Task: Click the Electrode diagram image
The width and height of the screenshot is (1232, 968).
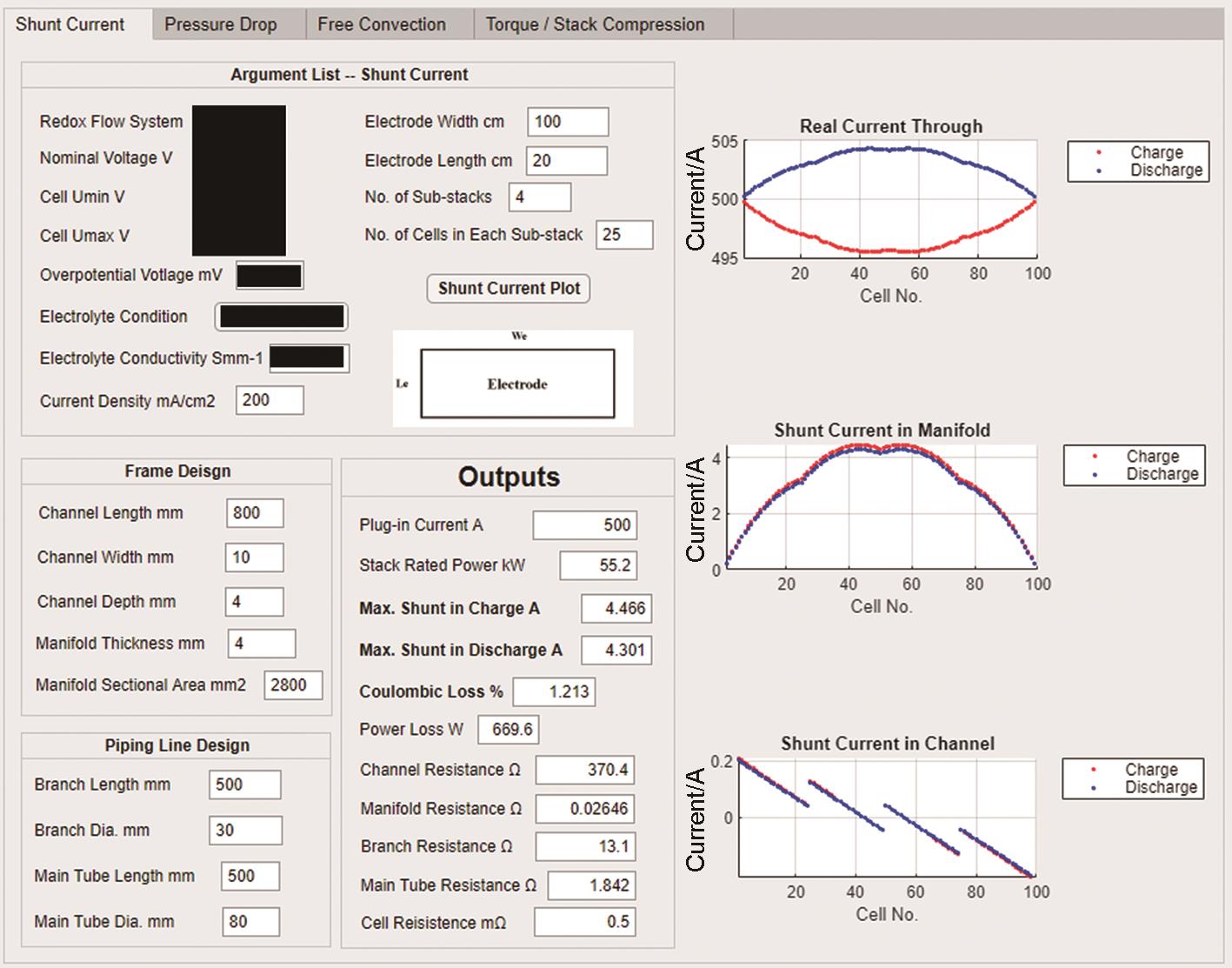Action: tap(513, 379)
